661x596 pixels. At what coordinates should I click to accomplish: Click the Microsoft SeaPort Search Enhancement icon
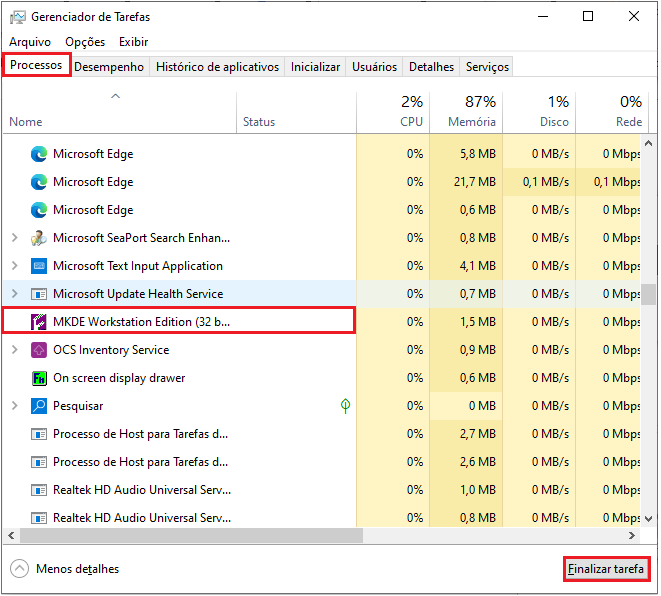(39, 238)
